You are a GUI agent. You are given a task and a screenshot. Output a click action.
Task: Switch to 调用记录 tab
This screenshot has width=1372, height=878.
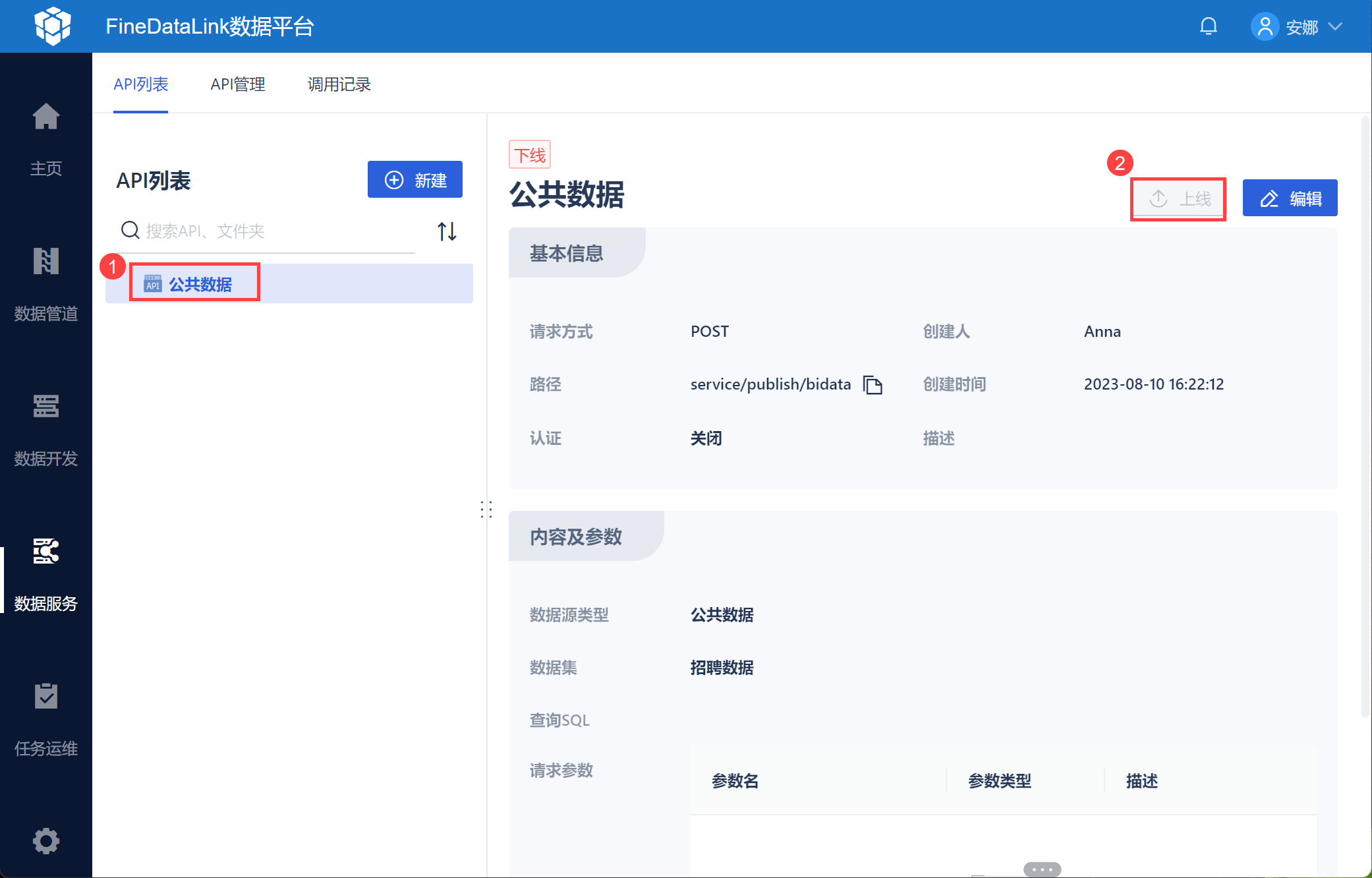[x=339, y=84]
